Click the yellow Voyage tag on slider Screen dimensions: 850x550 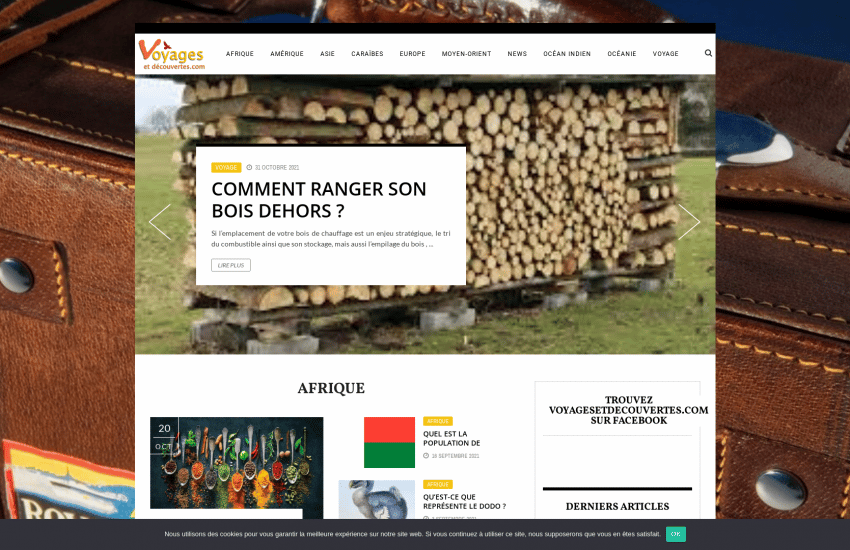point(226,167)
